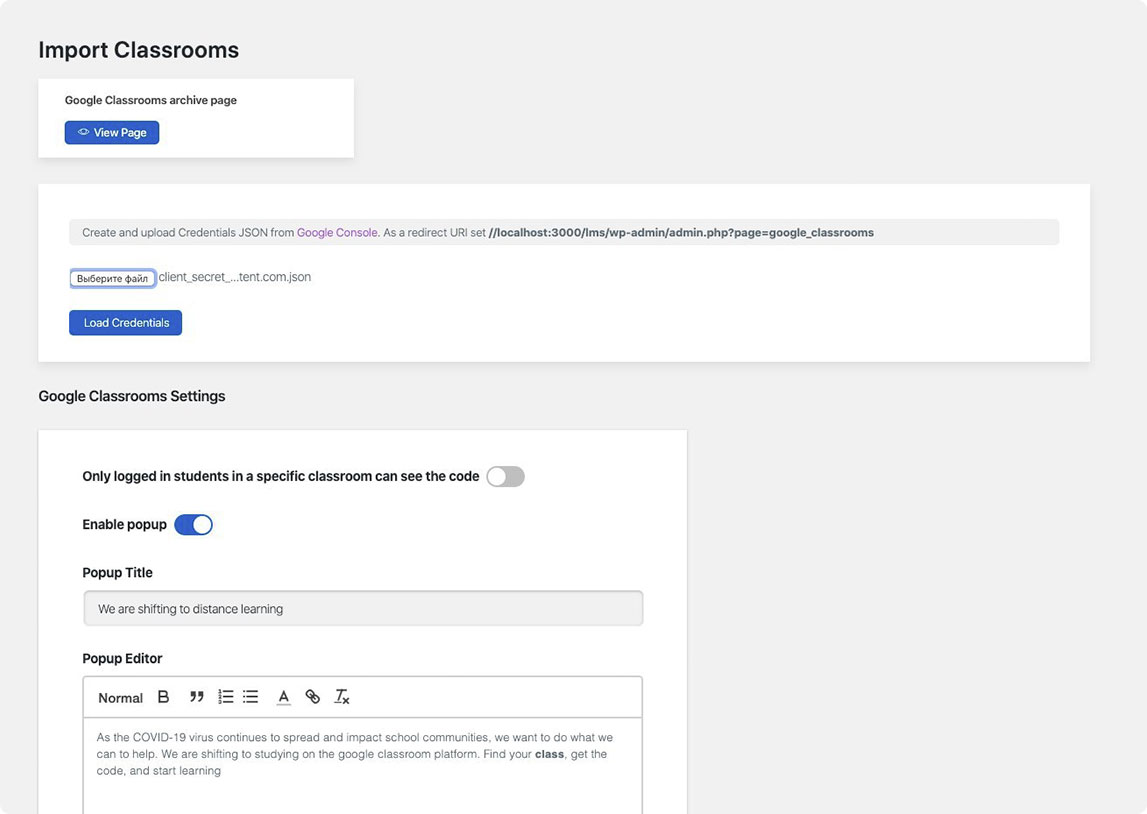The width and height of the screenshot is (1147, 814).
Task: Insert bullet list in Popup Editor
Action: [x=251, y=697]
